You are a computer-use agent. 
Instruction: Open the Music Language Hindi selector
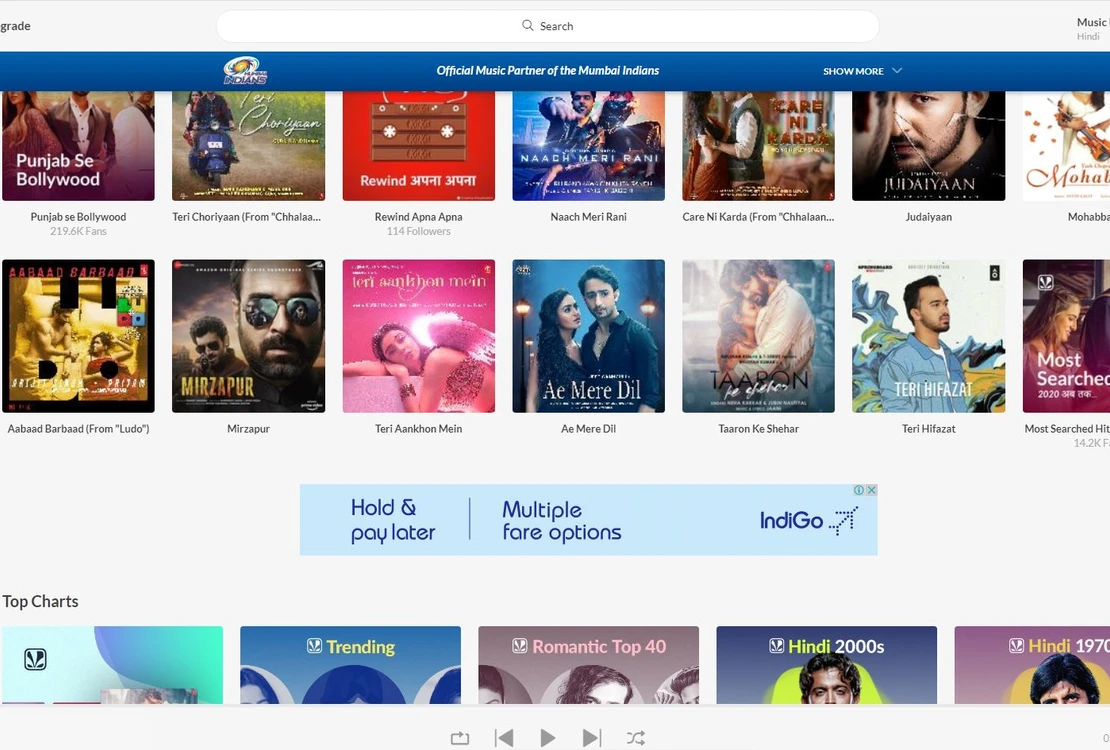coord(1090,29)
